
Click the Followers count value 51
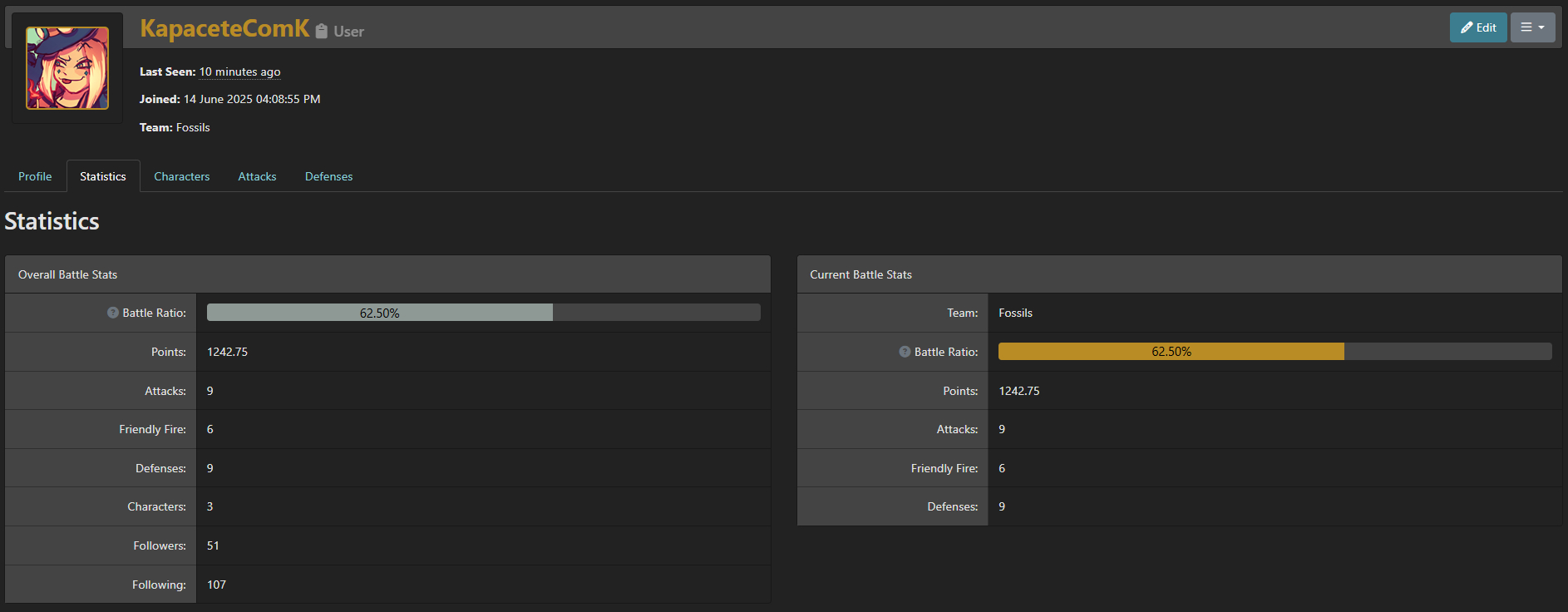click(213, 545)
